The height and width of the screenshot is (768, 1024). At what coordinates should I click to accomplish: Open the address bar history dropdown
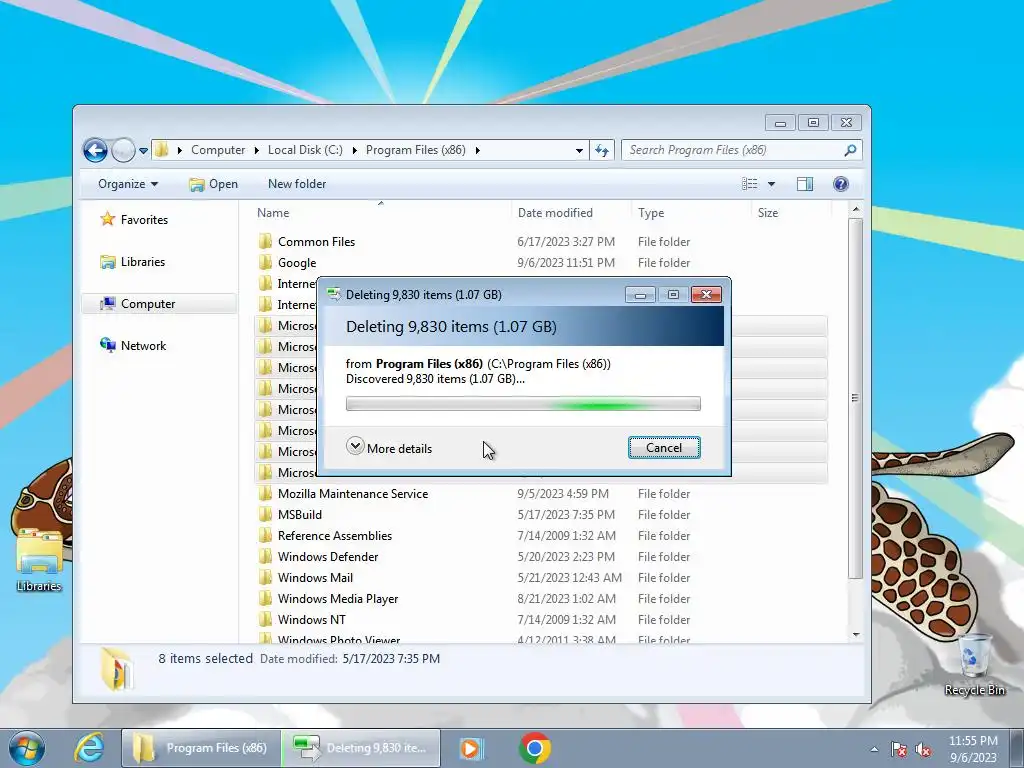tap(579, 150)
